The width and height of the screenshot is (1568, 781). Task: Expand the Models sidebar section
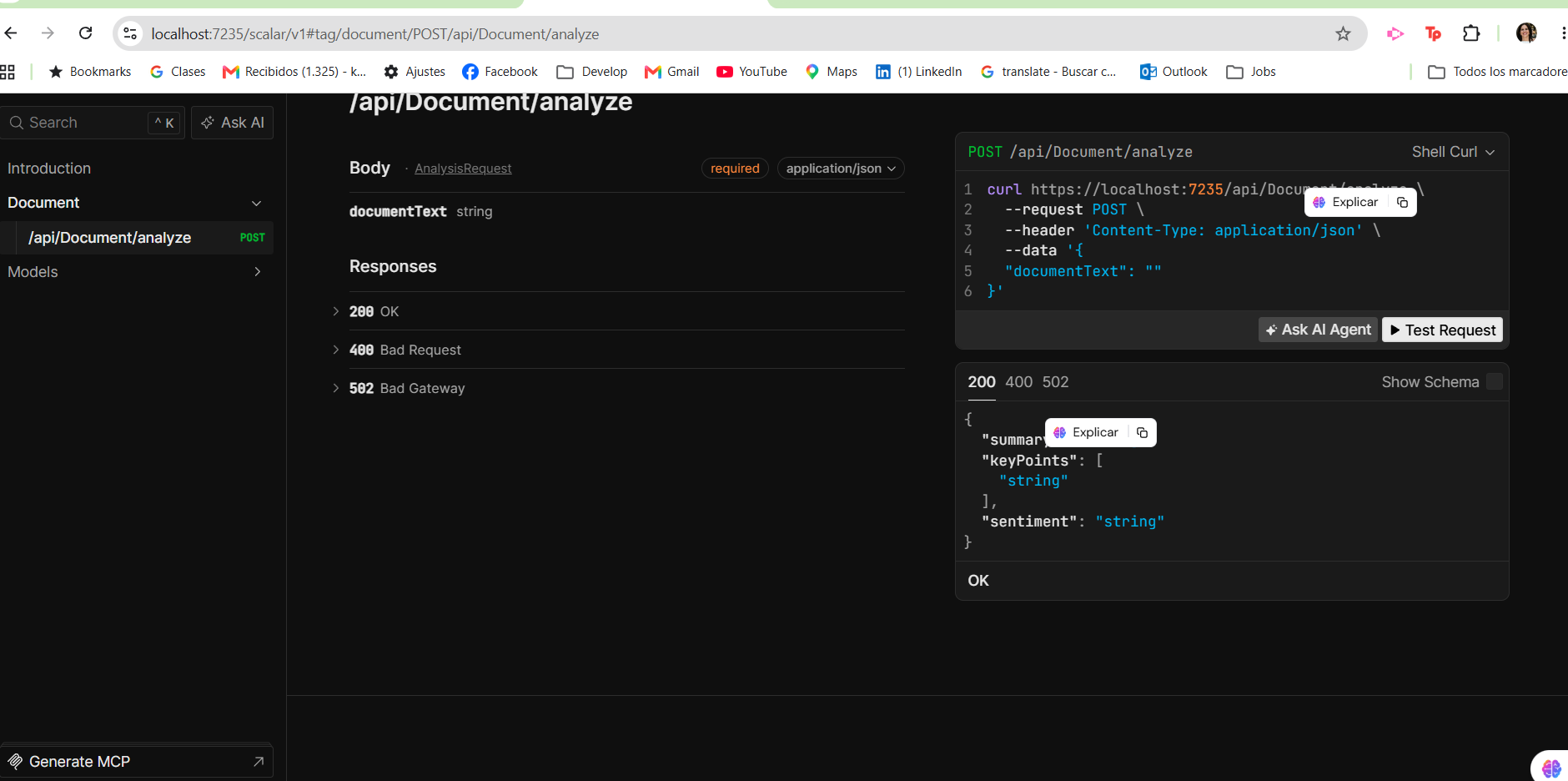click(137, 272)
